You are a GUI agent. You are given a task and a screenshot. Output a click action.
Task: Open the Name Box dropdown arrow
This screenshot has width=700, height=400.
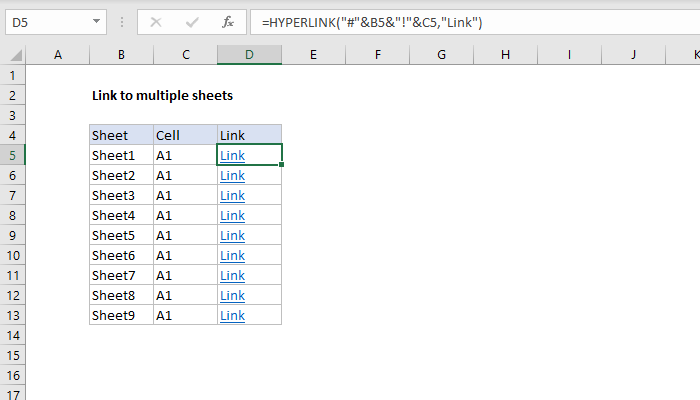tap(95, 21)
